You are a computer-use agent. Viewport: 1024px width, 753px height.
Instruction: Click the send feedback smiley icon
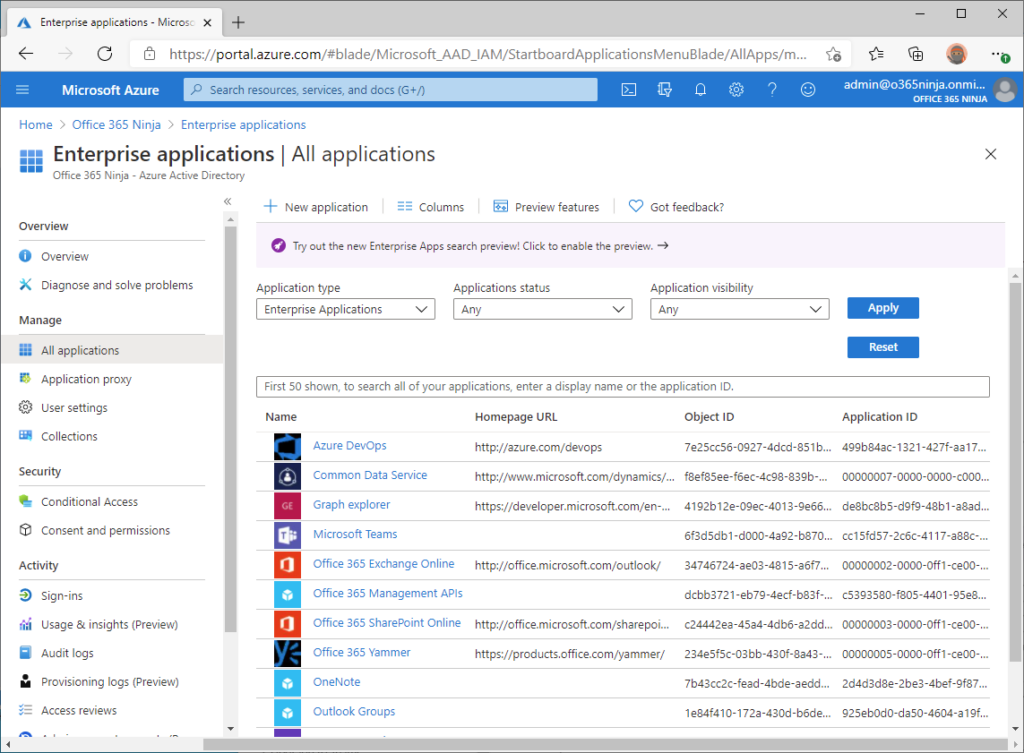[x=808, y=89]
